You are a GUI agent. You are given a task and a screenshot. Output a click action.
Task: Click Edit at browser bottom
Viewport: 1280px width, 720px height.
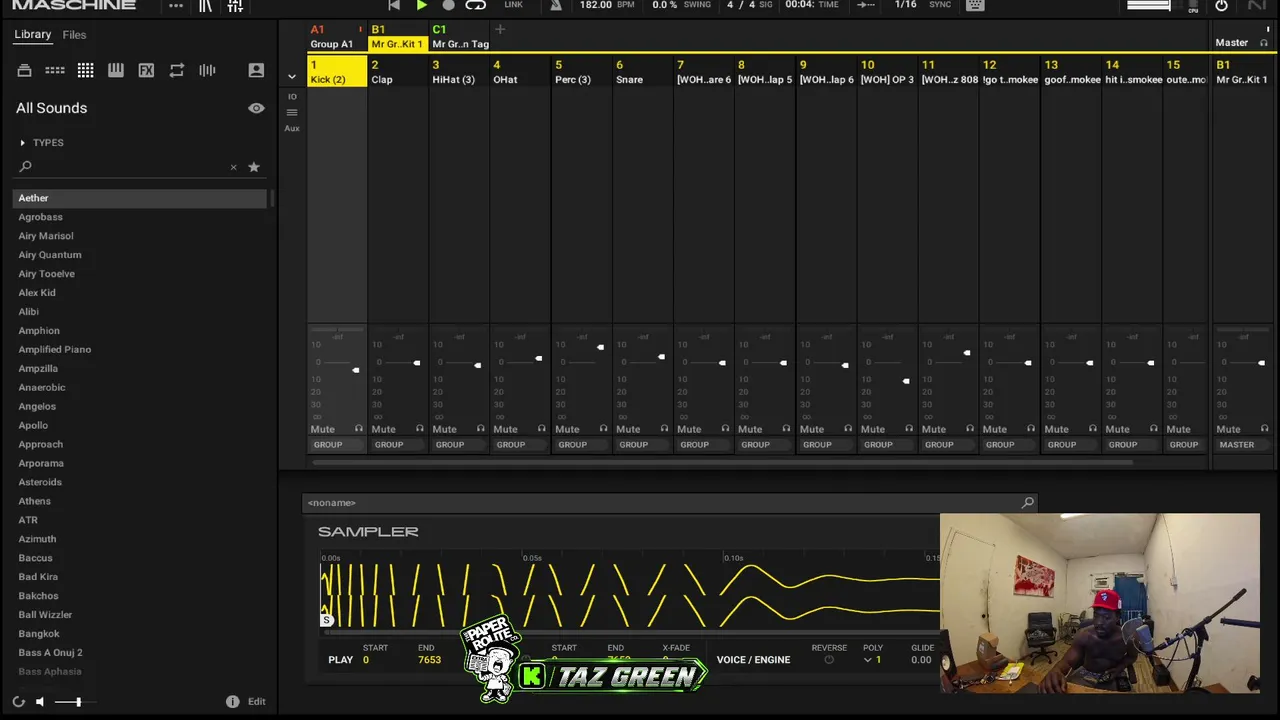(257, 702)
